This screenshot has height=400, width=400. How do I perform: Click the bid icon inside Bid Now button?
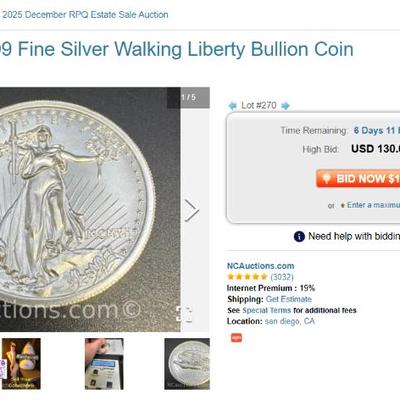click(x=327, y=178)
